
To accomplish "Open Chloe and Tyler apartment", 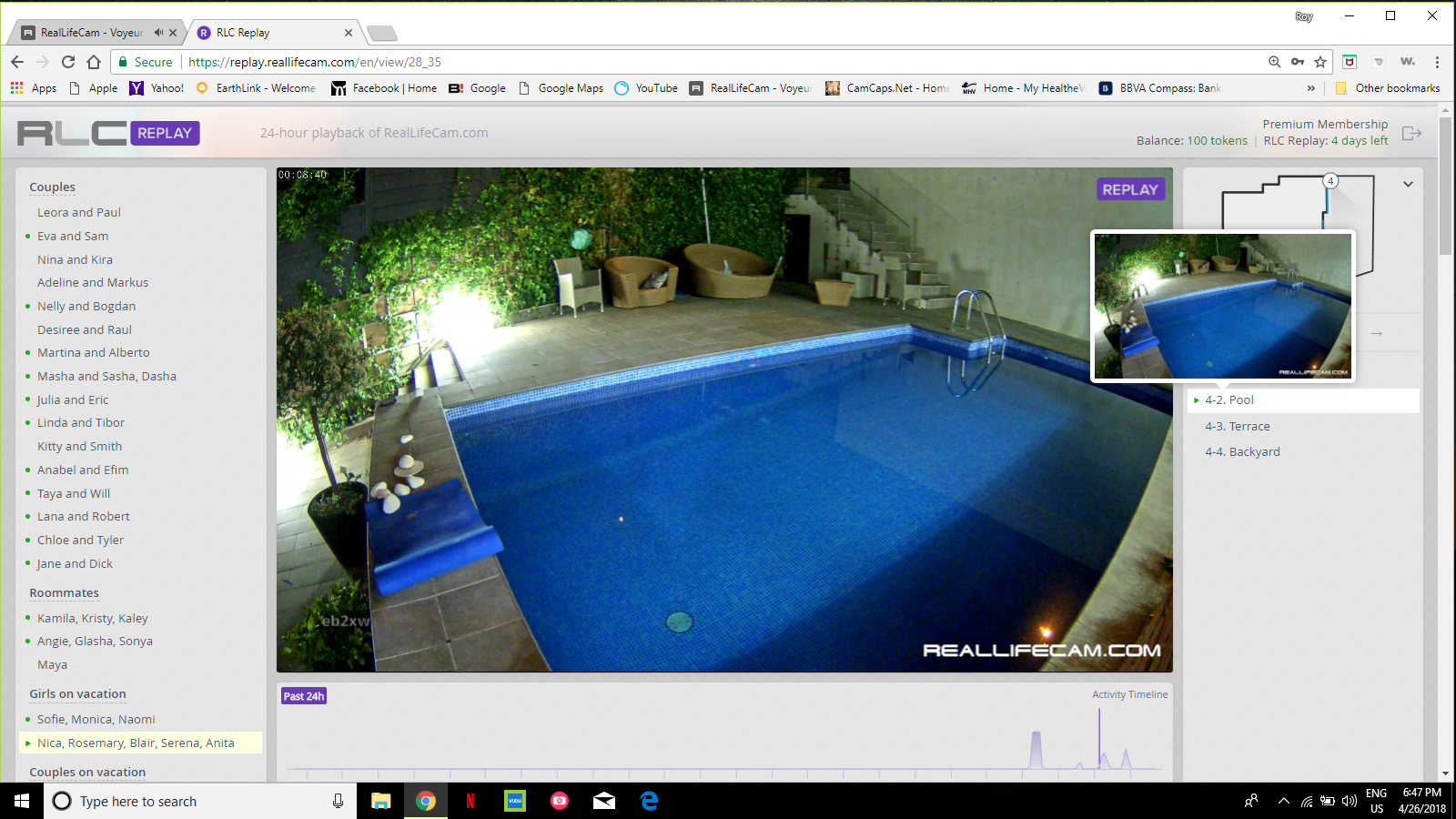I will [x=81, y=541].
